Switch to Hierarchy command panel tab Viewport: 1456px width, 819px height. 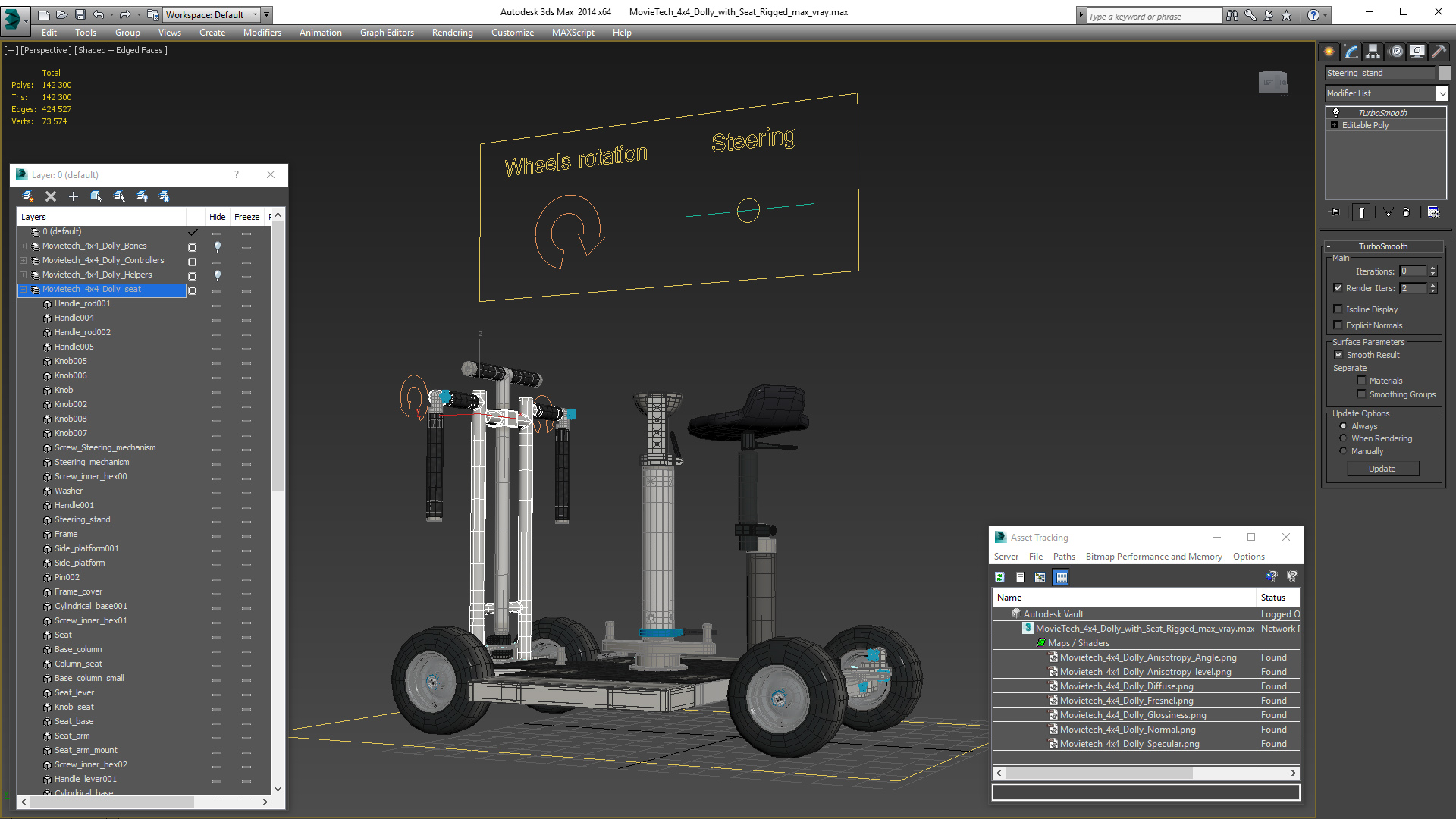(x=1373, y=52)
